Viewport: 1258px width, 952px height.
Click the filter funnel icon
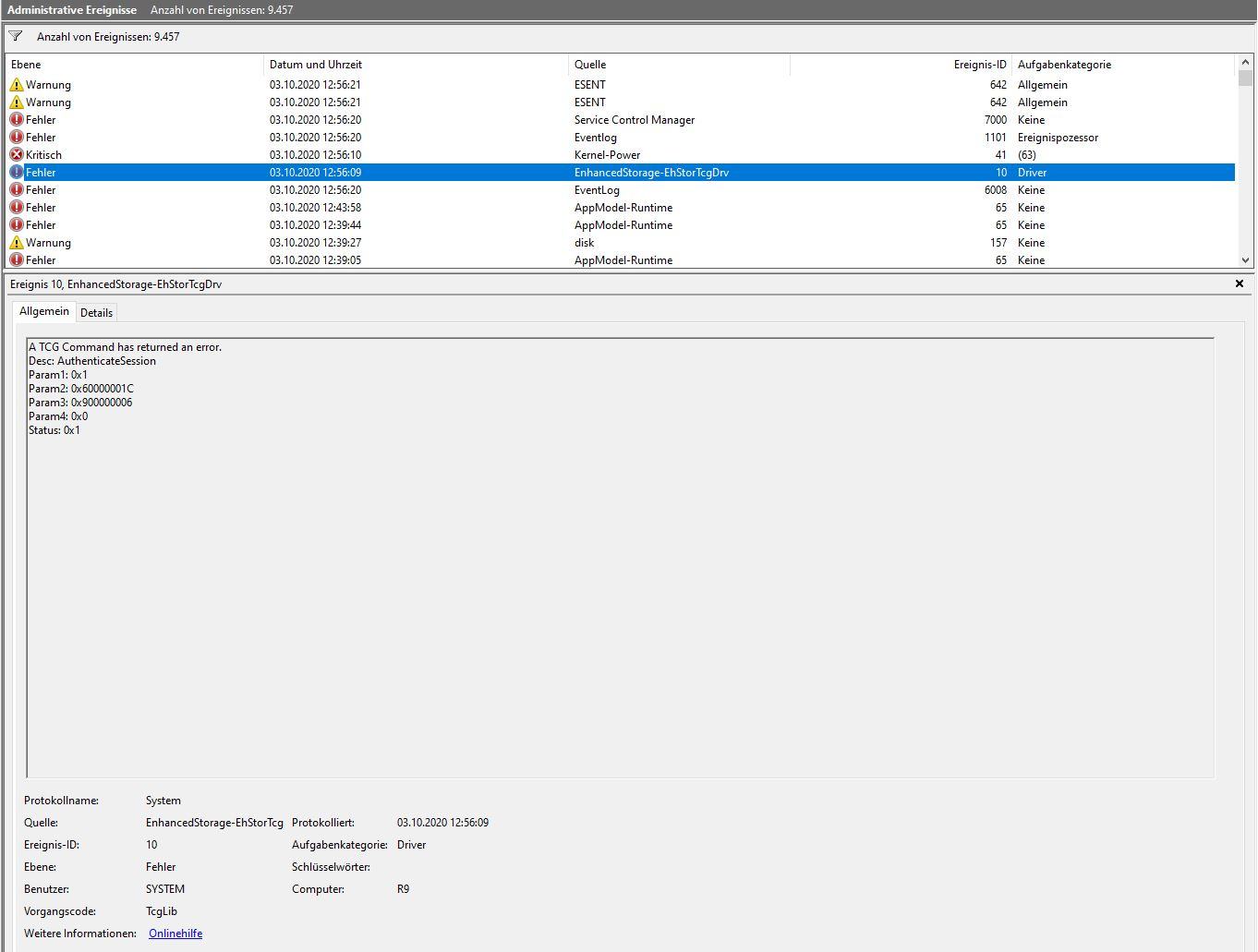(x=16, y=37)
